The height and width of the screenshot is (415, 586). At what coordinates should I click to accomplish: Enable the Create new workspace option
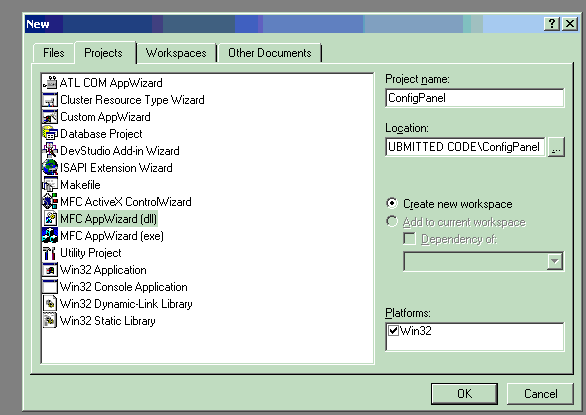click(x=392, y=203)
